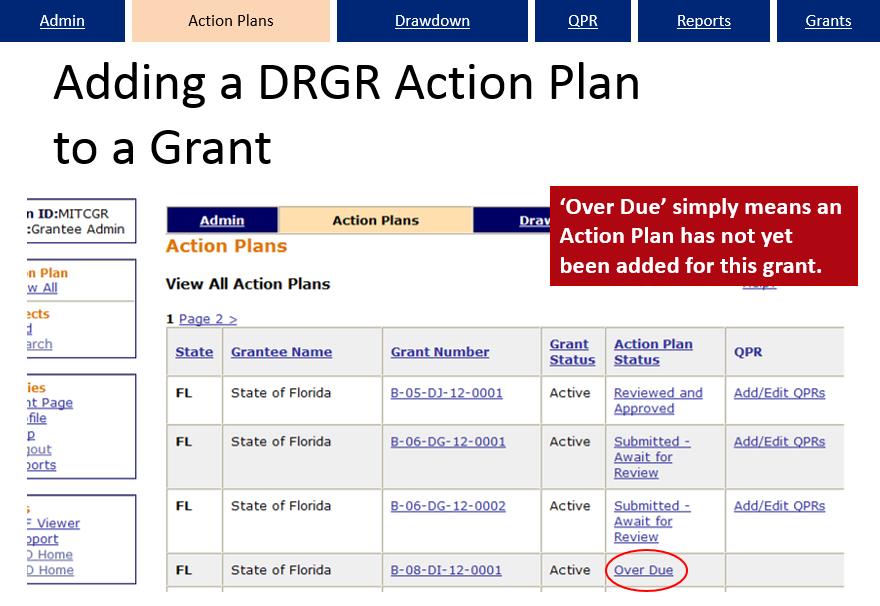Open the Admin tab in top navigation
The height and width of the screenshot is (606, 880).
pos(62,20)
